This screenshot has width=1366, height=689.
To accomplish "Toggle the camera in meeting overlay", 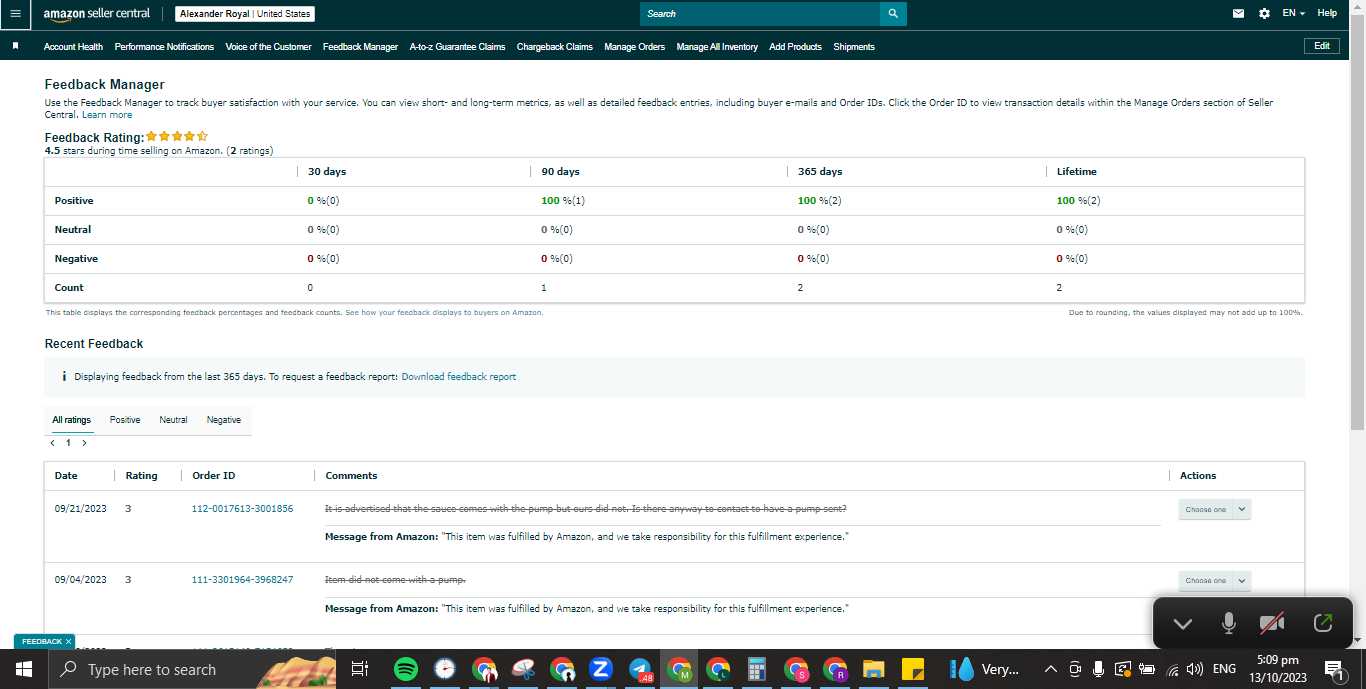I will coord(1272,624).
